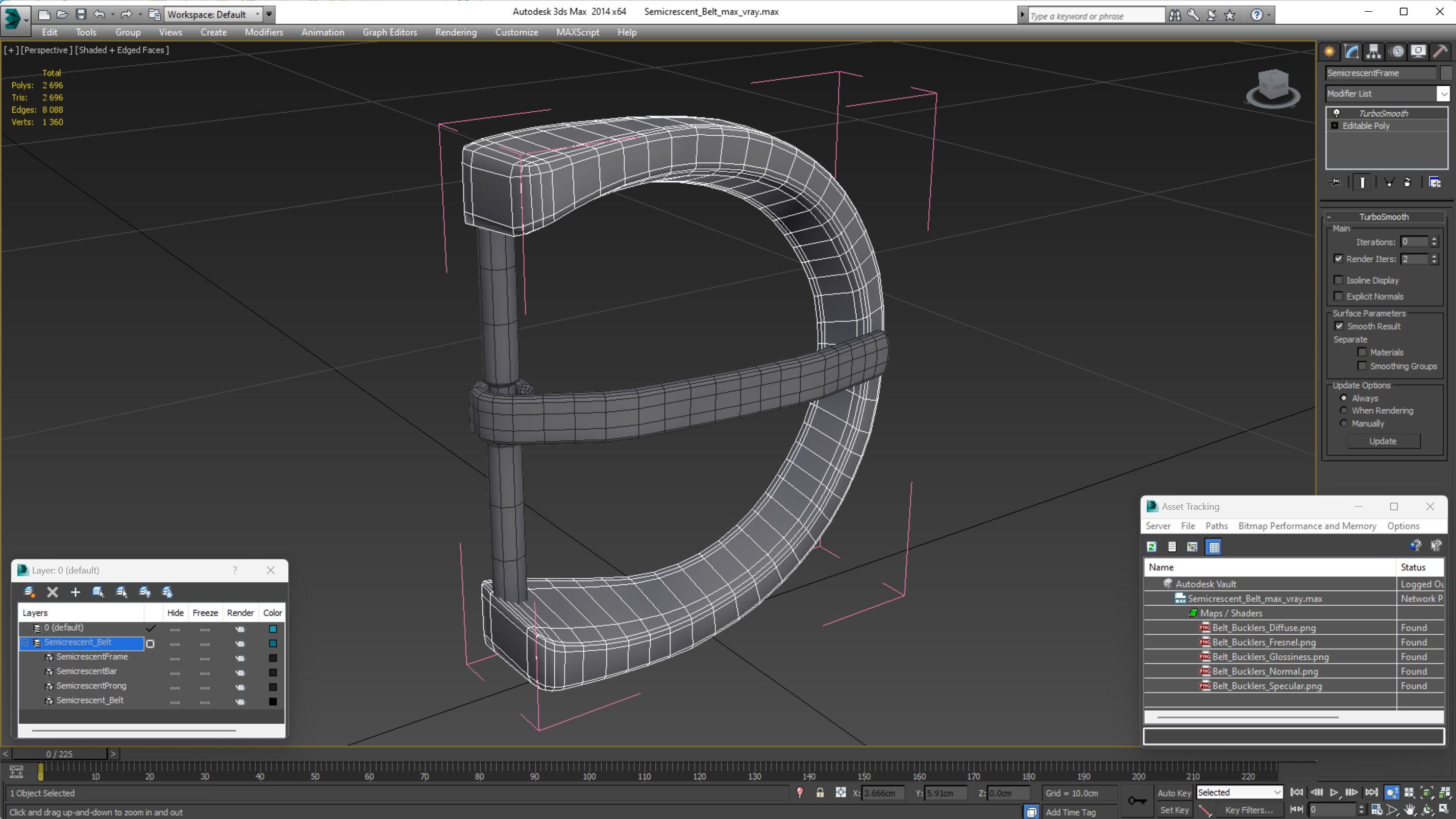The height and width of the screenshot is (819, 1456).
Task: Increase Iterations spinner value
Action: (x=1434, y=239)
